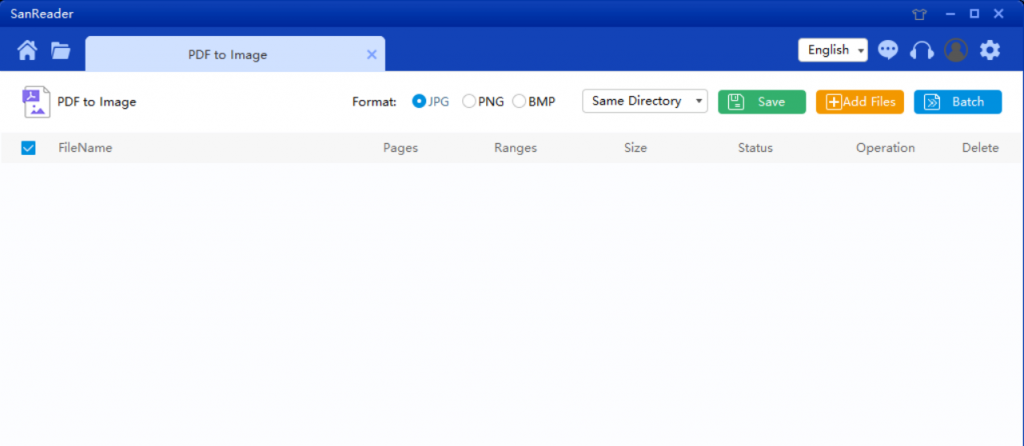This screenshot has height=446, width=1024.
Task: Open the feedback chat bubble icon
Action: point(888,50)
